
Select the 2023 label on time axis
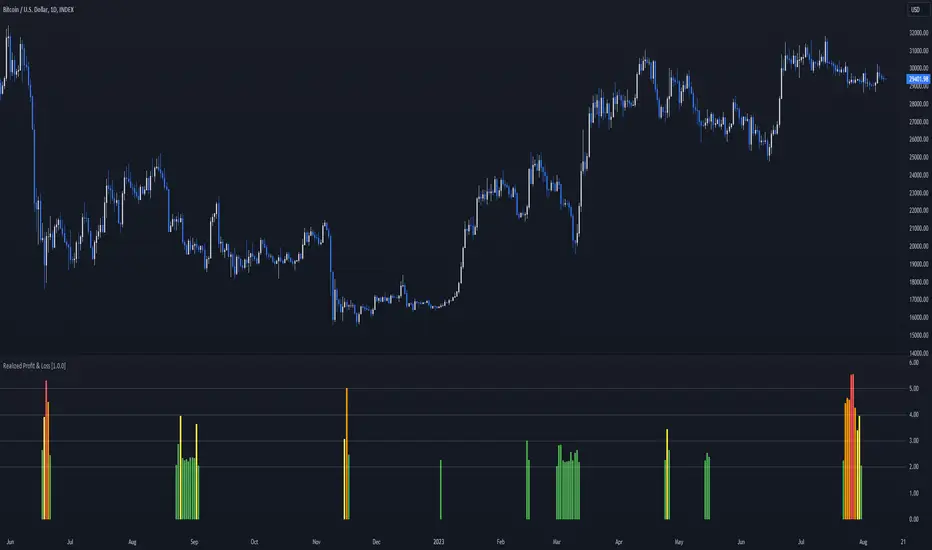(x=440, y=541)
